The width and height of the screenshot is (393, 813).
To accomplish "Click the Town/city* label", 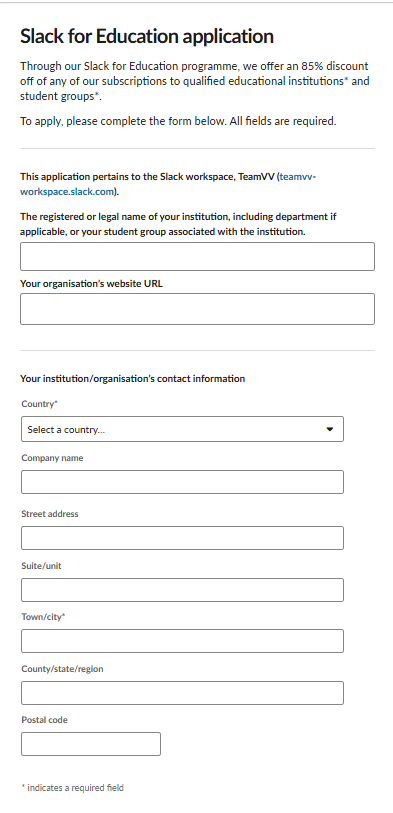I will [x=43, y=617].
